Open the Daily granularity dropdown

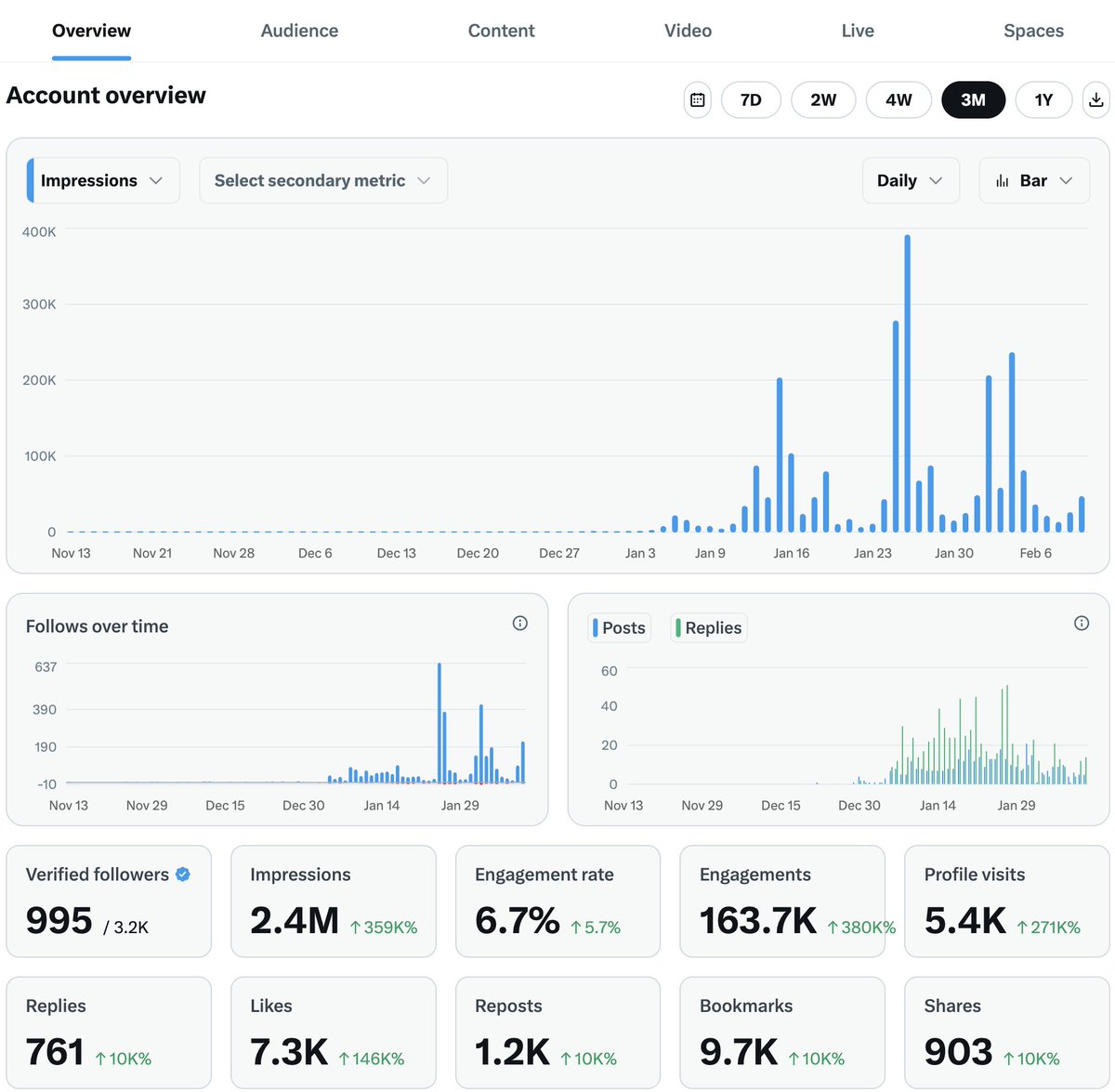point(911,180)
